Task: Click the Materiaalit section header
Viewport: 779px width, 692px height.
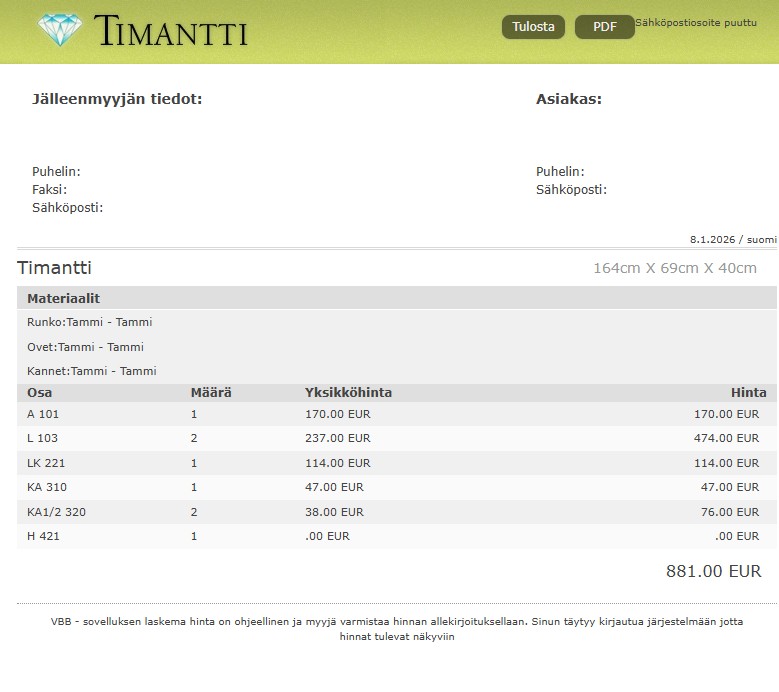Action: click(x=63, y=298)
